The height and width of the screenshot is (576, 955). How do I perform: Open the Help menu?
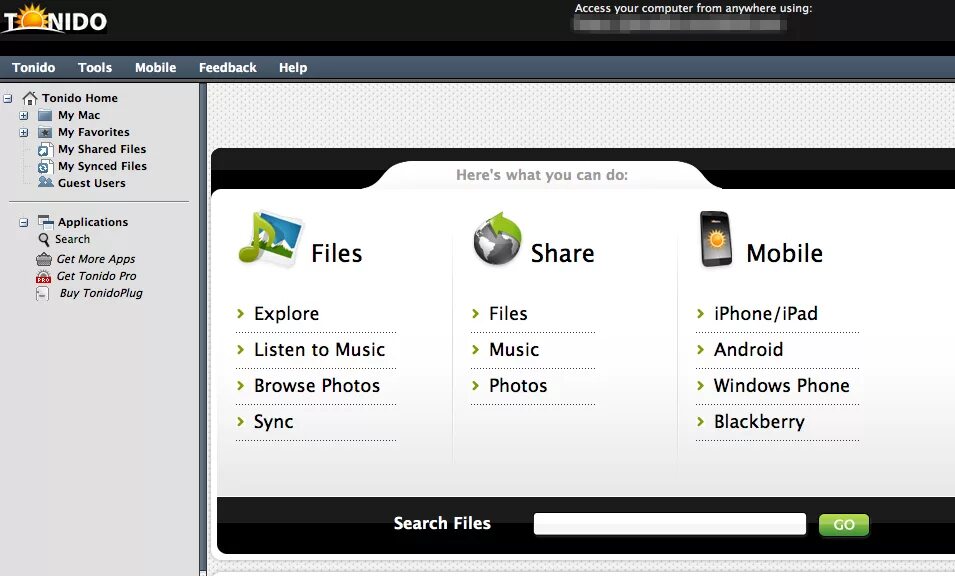(293, 68)
